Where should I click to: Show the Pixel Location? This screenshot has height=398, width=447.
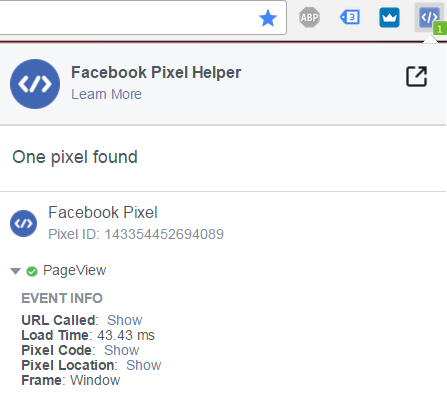coord(143,365)
